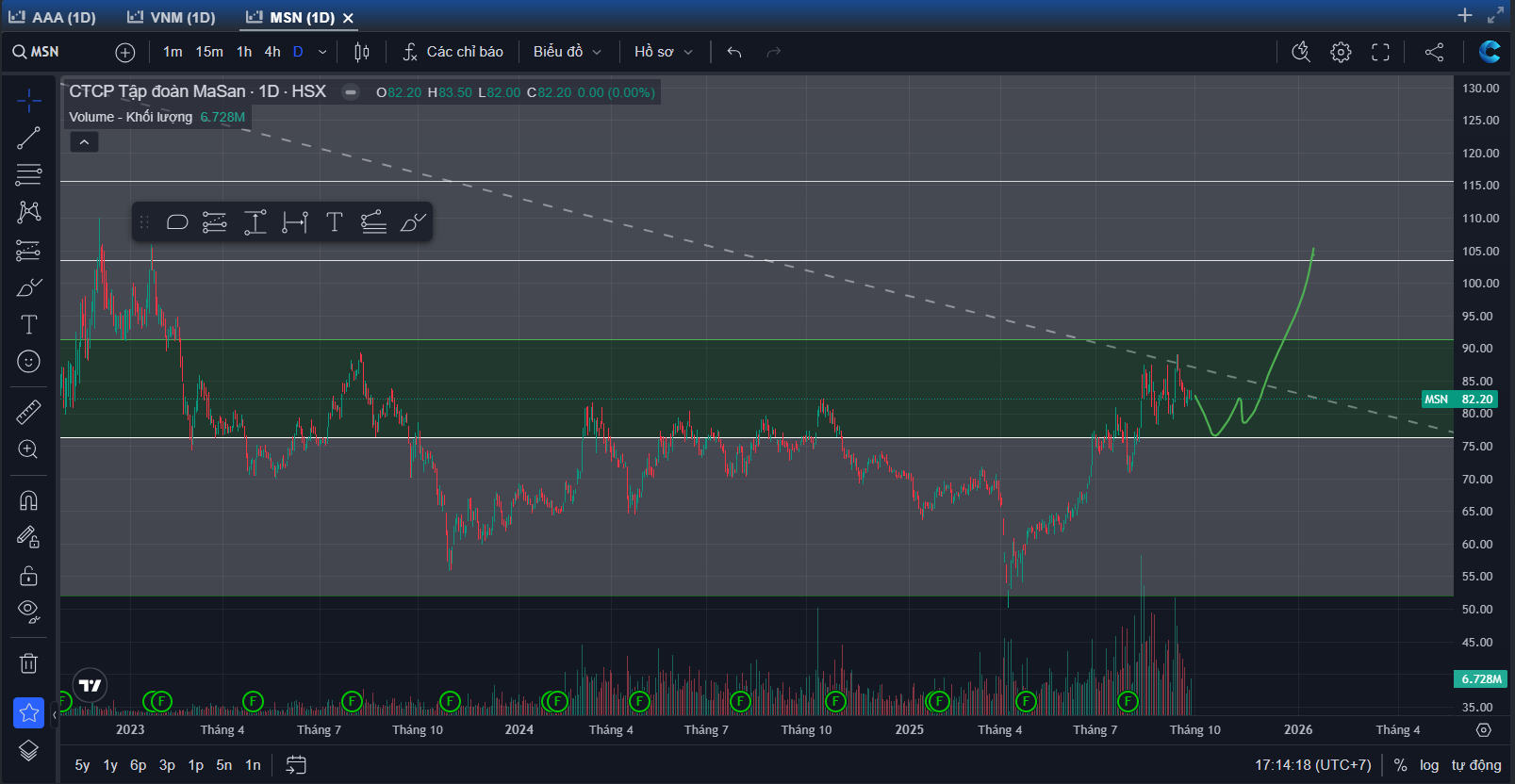Delete drawings with the trash icon

(28, 663)
